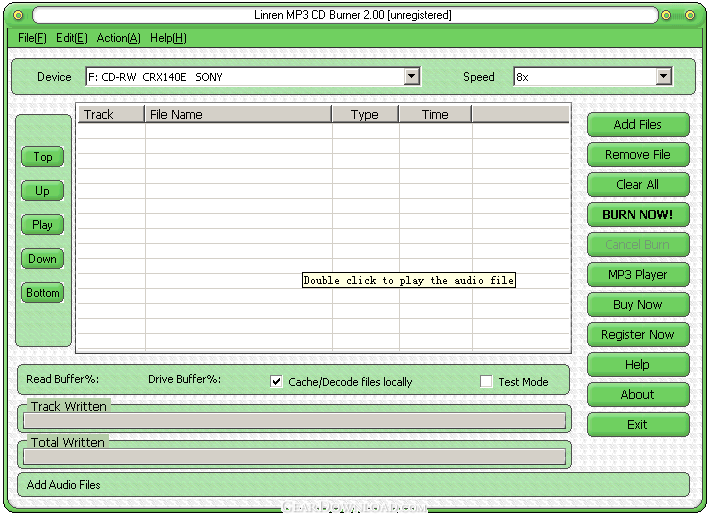Screen dimensions: 708x515
Task: Open the File(F) menu
Action: tap(32, 38)
